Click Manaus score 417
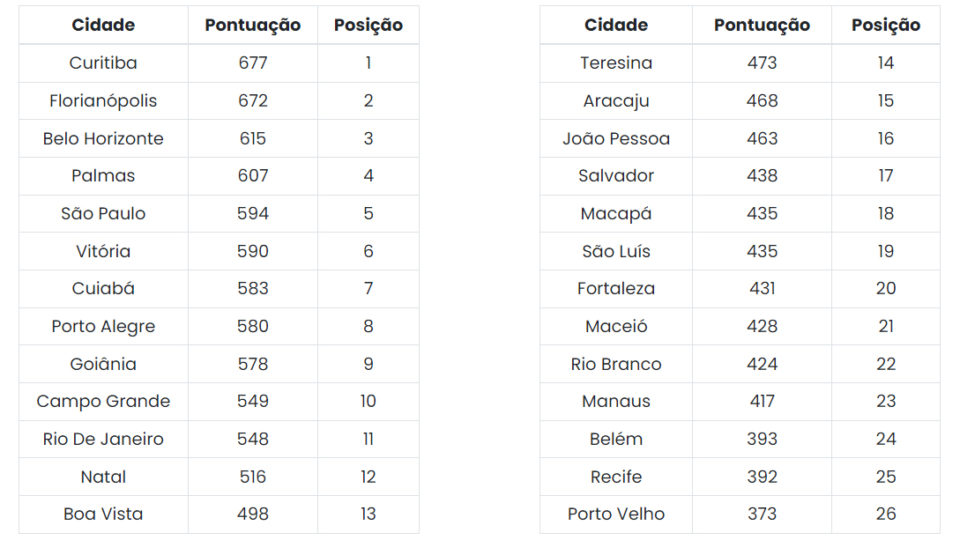The image size is (960, 540). coord(762,402)
